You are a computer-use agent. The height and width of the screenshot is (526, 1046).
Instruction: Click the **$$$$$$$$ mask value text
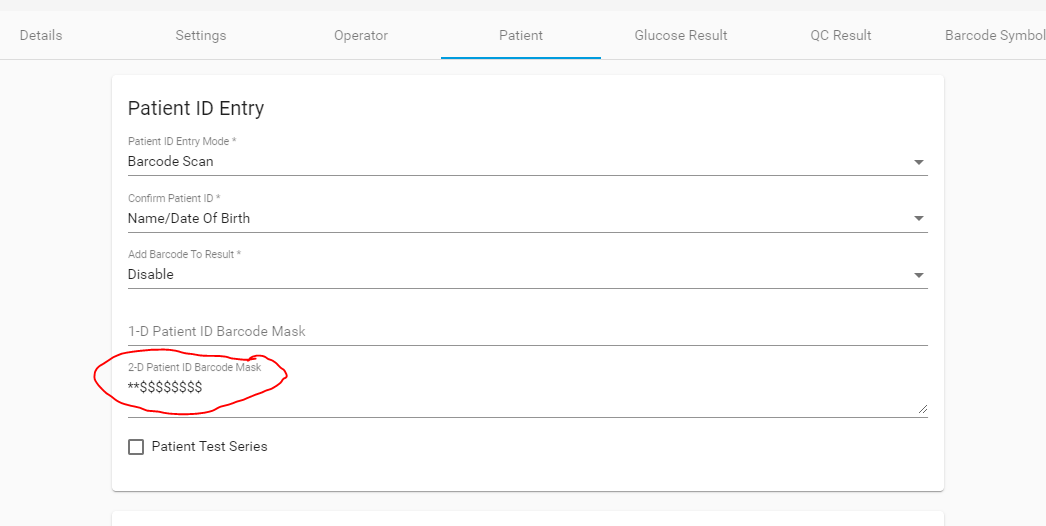point(165,387)
